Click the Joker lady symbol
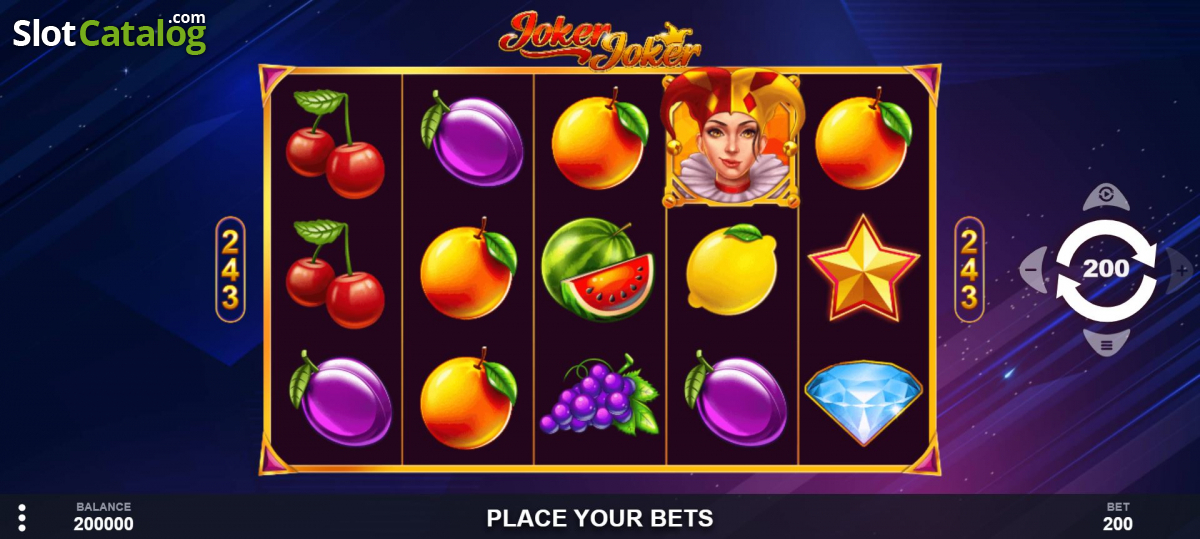This screenshot has width=1200, height=539. click(732, 137)
